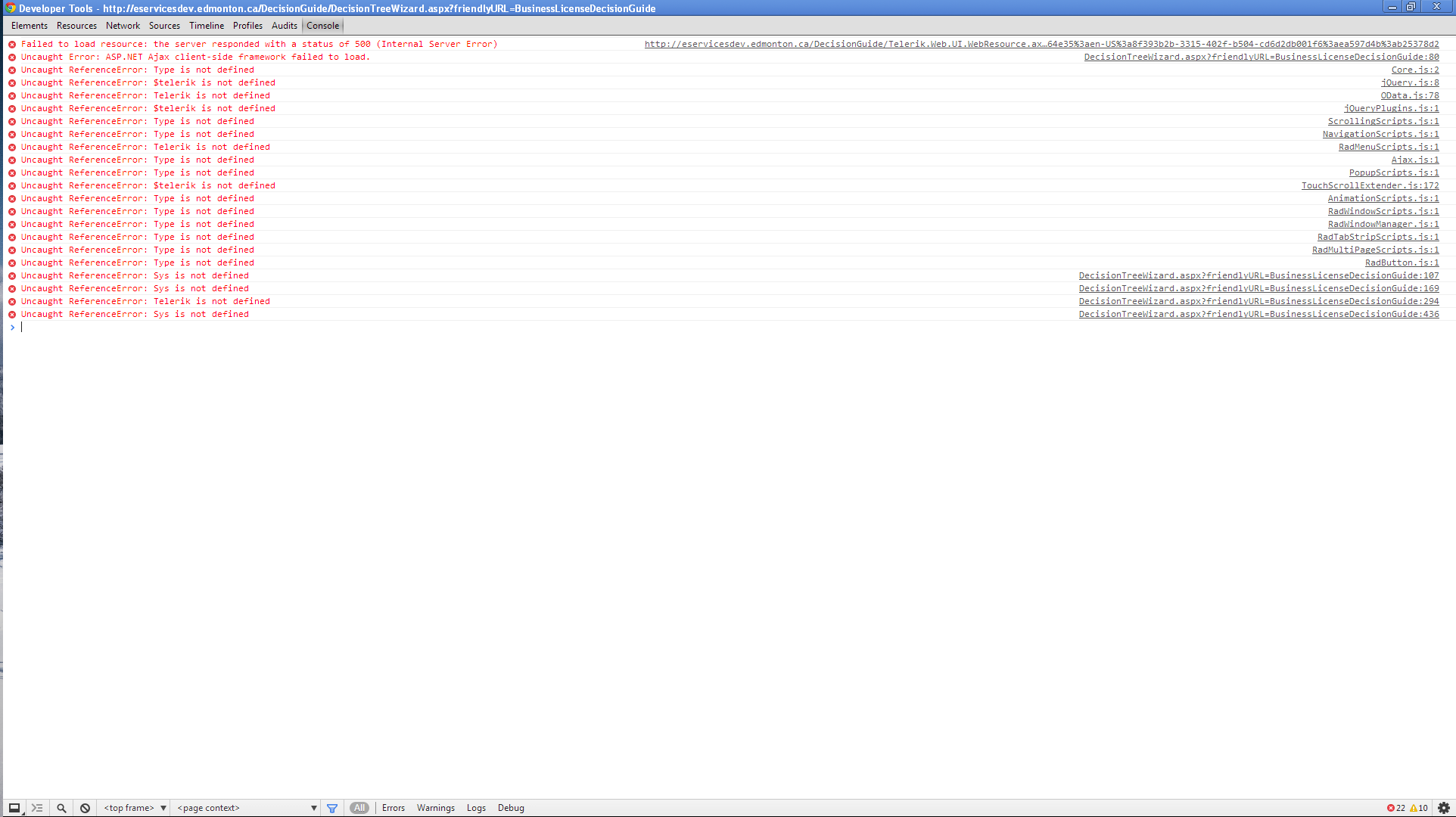1456x817 pixels.
Task: Clear console log with ban icon
Action: point(86,808)
